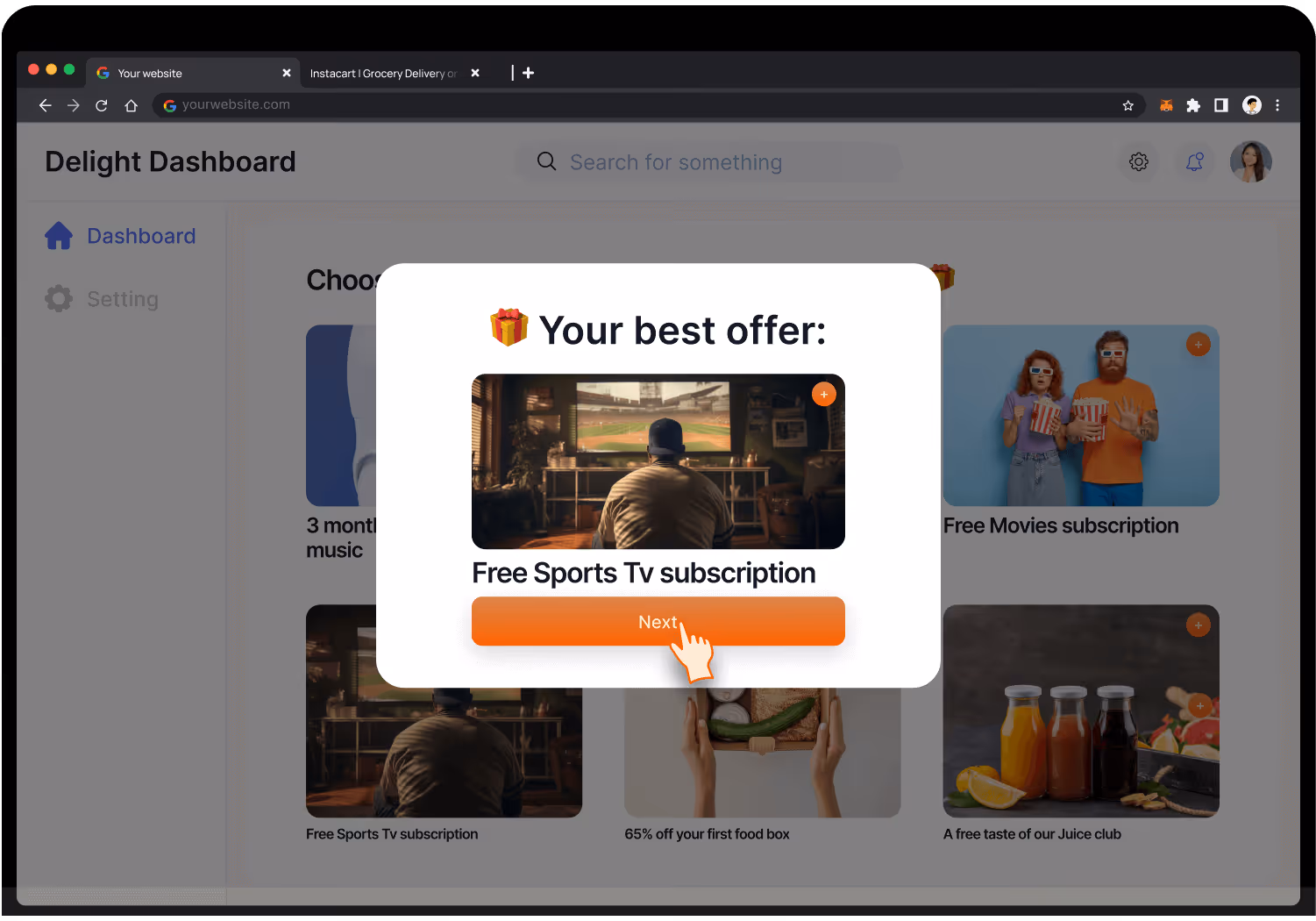This screenshot has height=921, width=1316.
Task: Click the macOS yellow minimize button
Action: pyautogui.click(x=51, y=69)
